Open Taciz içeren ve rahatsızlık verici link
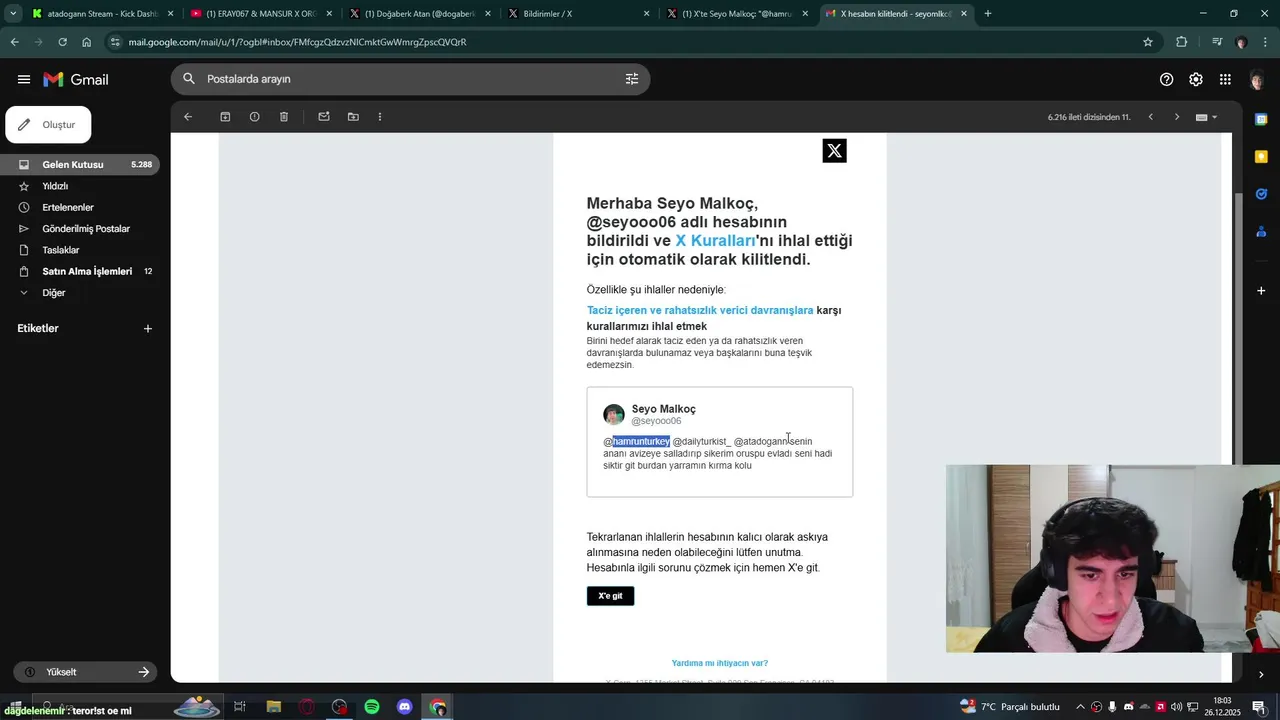 [x=700, y=310]
